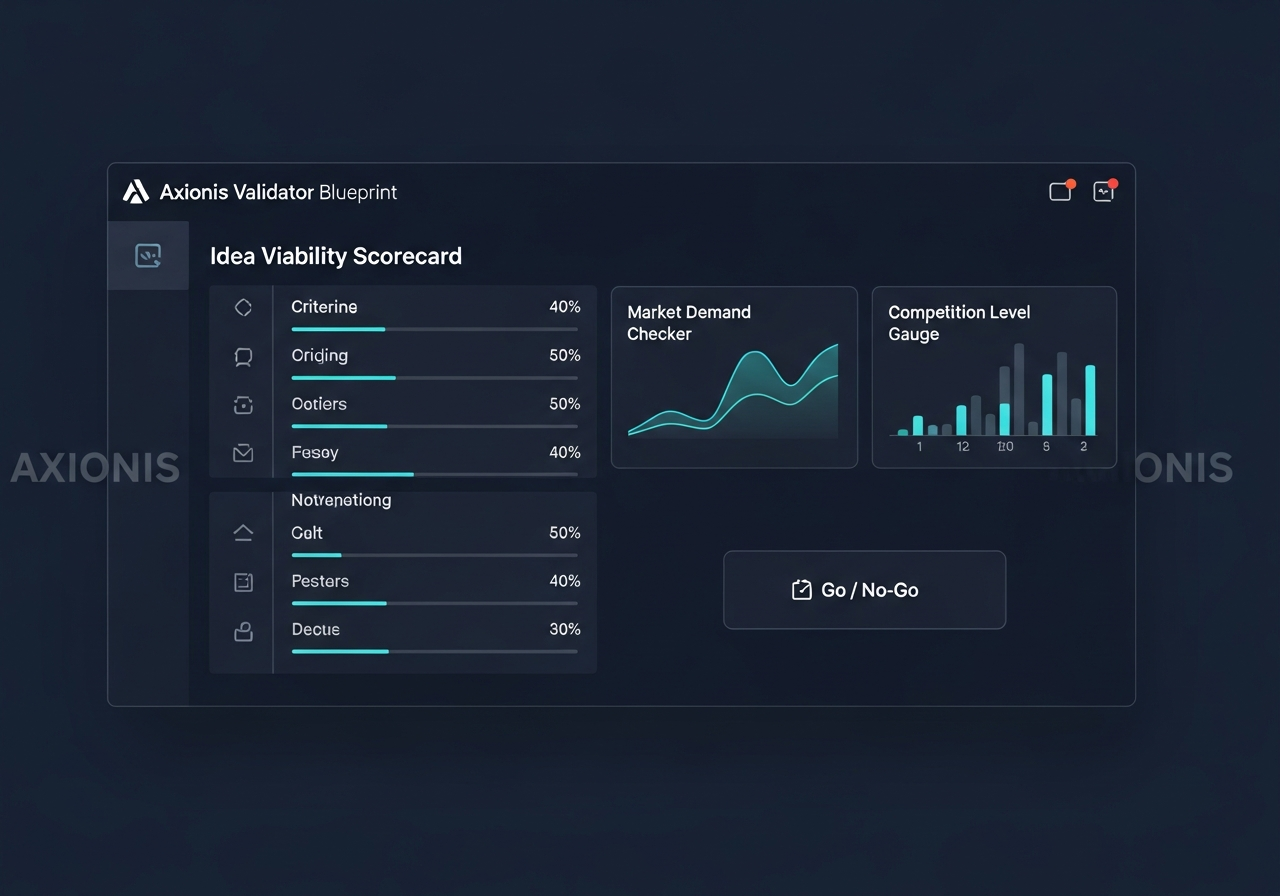
Task: Open the Idea Viability Scorecard heading
Action: [x=336, y=256]
